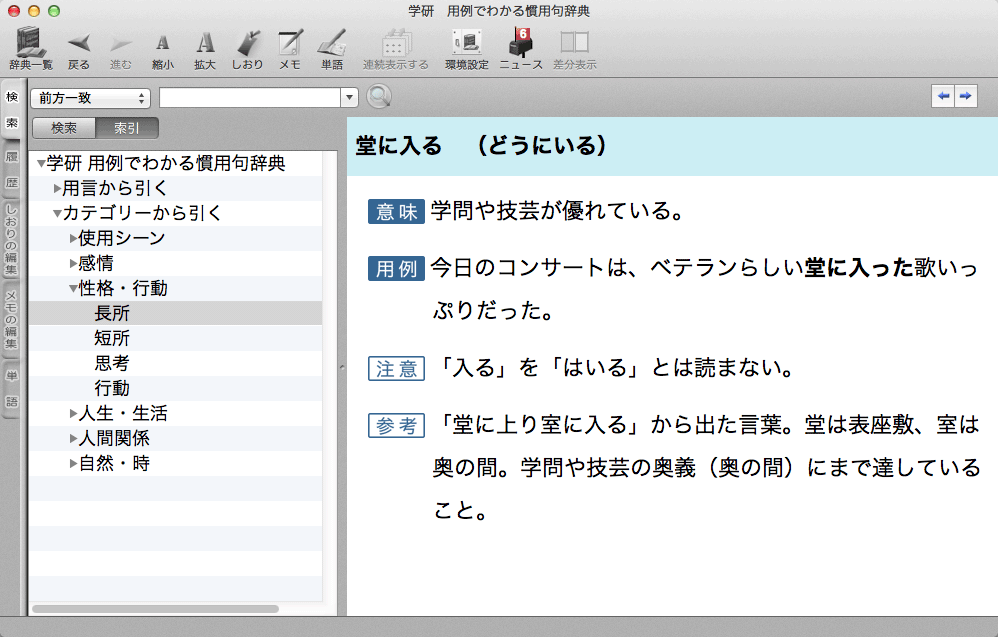The width and height of the screenshot is (998, 637).
Task: Click the 参考 label badge
Action: [396, 425]
